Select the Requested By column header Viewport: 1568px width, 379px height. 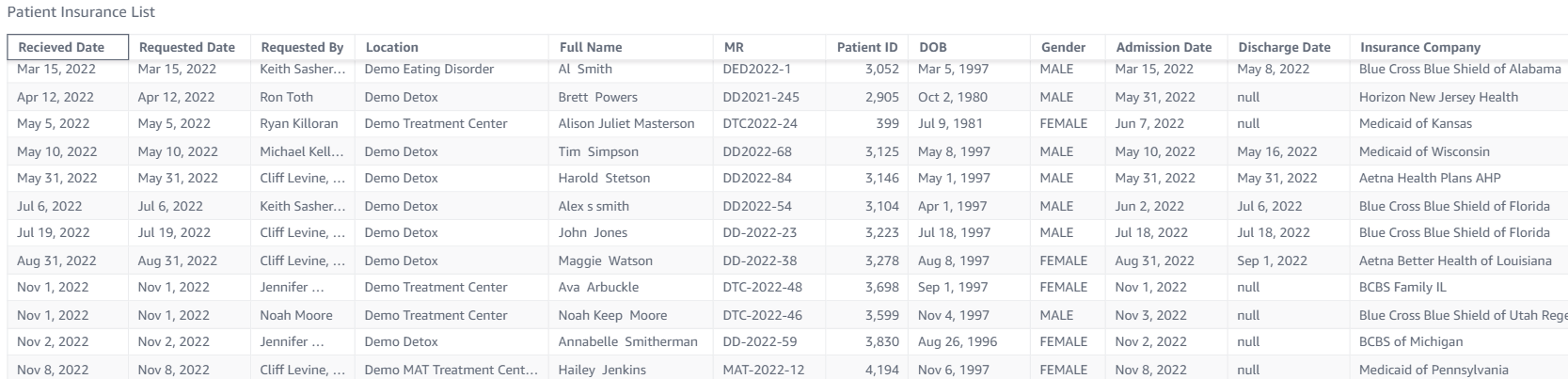point(301,47)
